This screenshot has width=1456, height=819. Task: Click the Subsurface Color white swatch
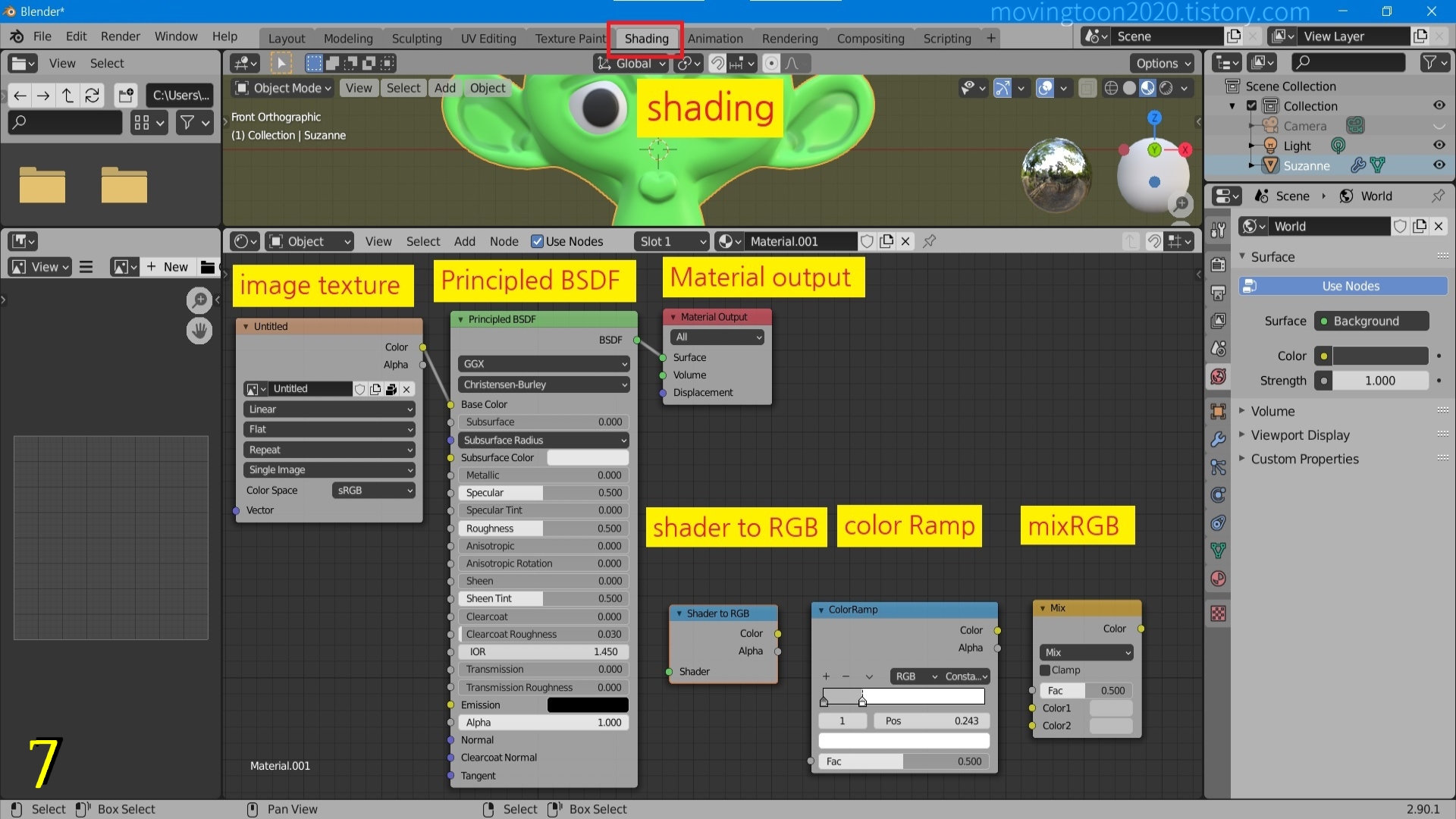coord(588,458)
